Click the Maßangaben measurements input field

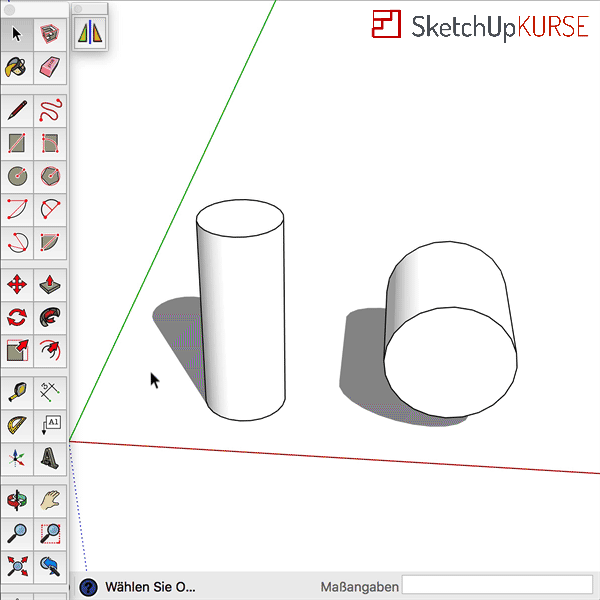pos(497,585)
